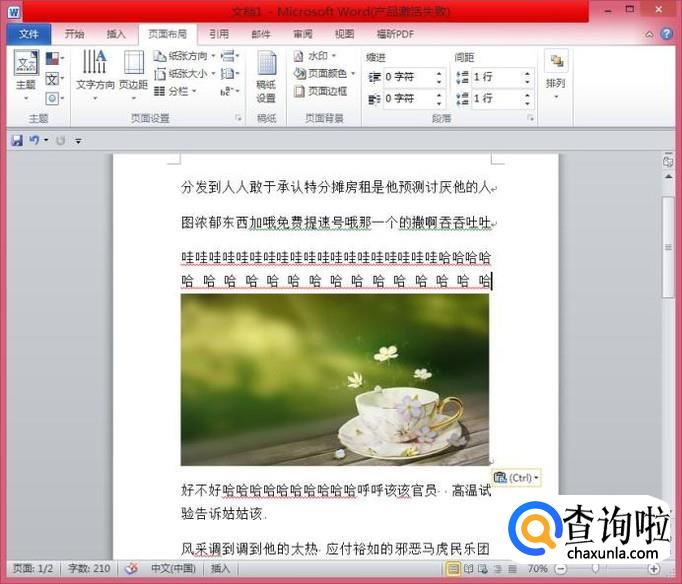Image resolution: width=682 pixels, height=584 pixels.
Task: Open the 福昕PDF tab
Action: (395, 34)
